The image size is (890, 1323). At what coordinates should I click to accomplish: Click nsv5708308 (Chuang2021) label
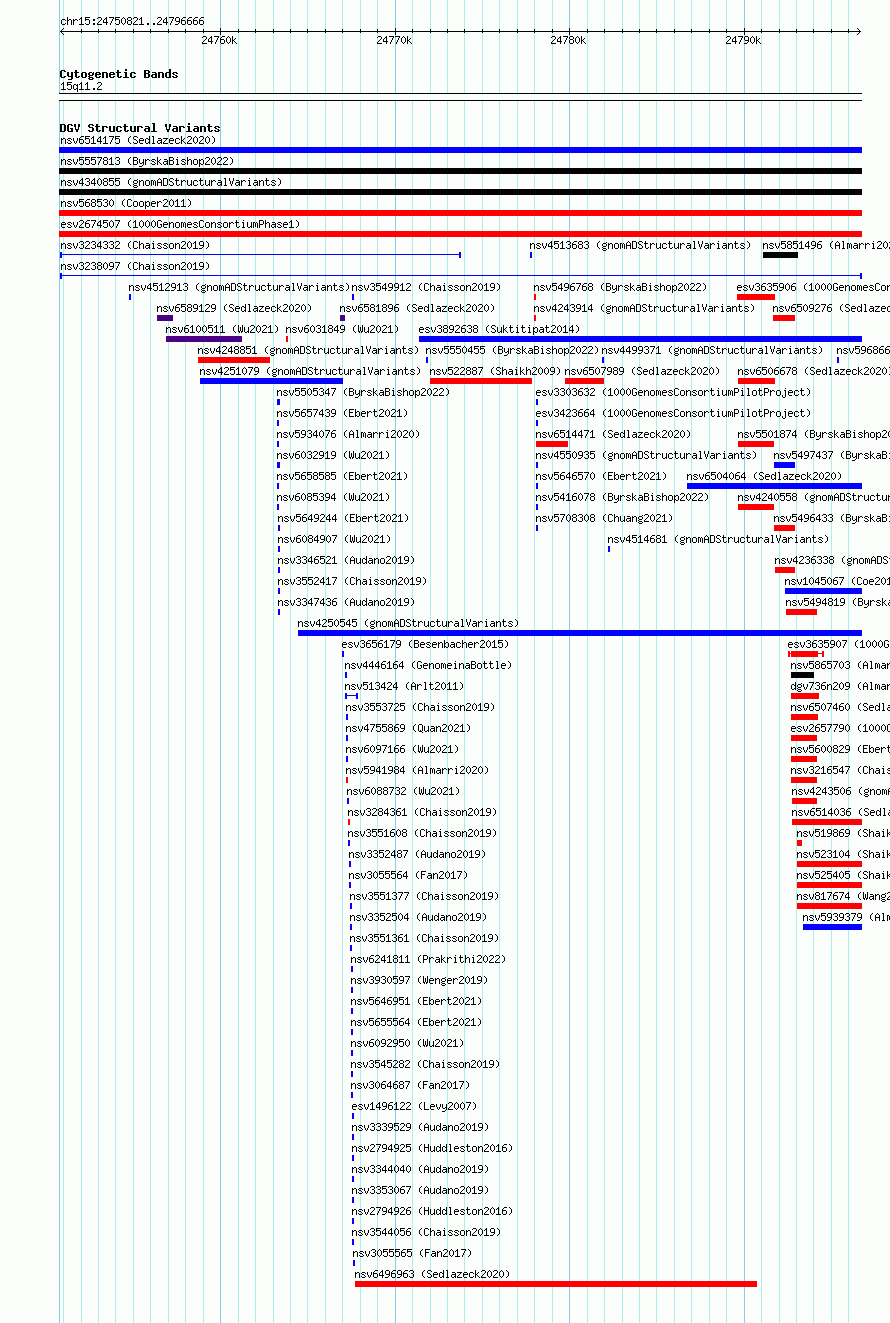[x=604, y=518]
